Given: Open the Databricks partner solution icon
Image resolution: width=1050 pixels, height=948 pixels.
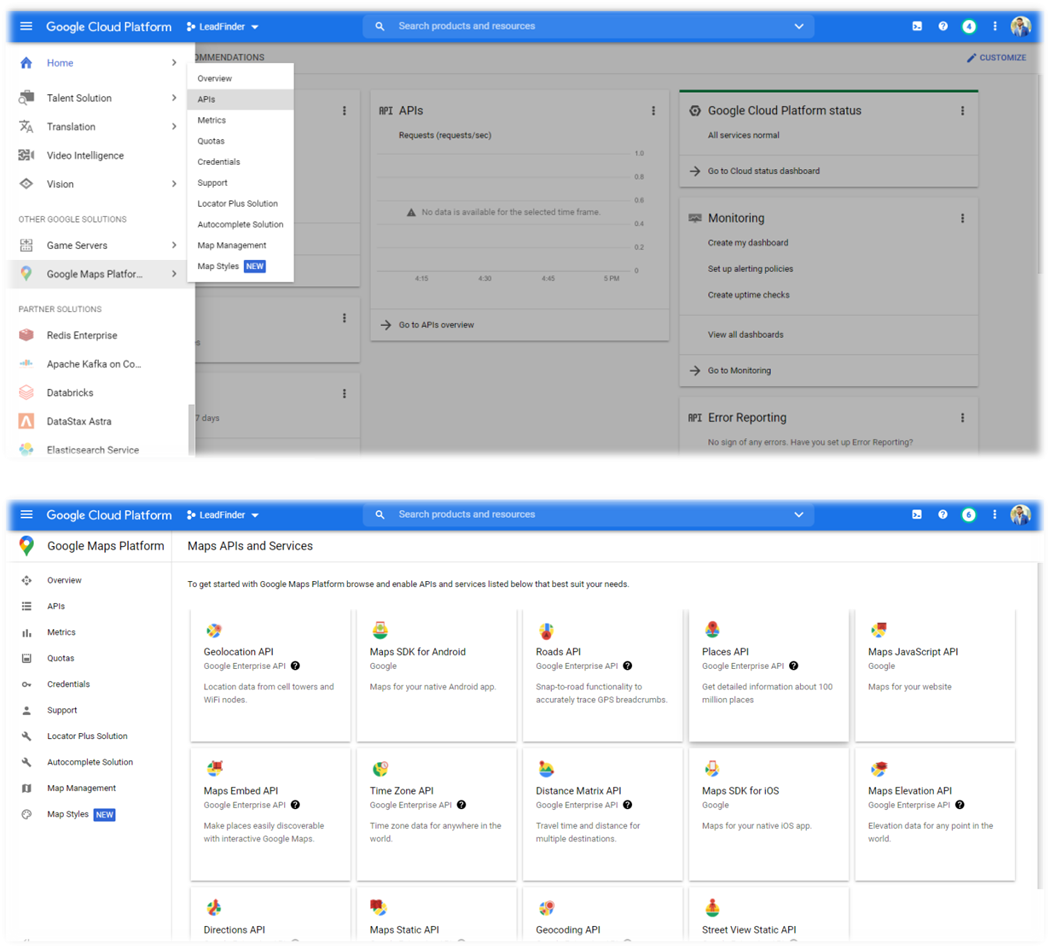Looking at the screenshot, I should 26,393.
